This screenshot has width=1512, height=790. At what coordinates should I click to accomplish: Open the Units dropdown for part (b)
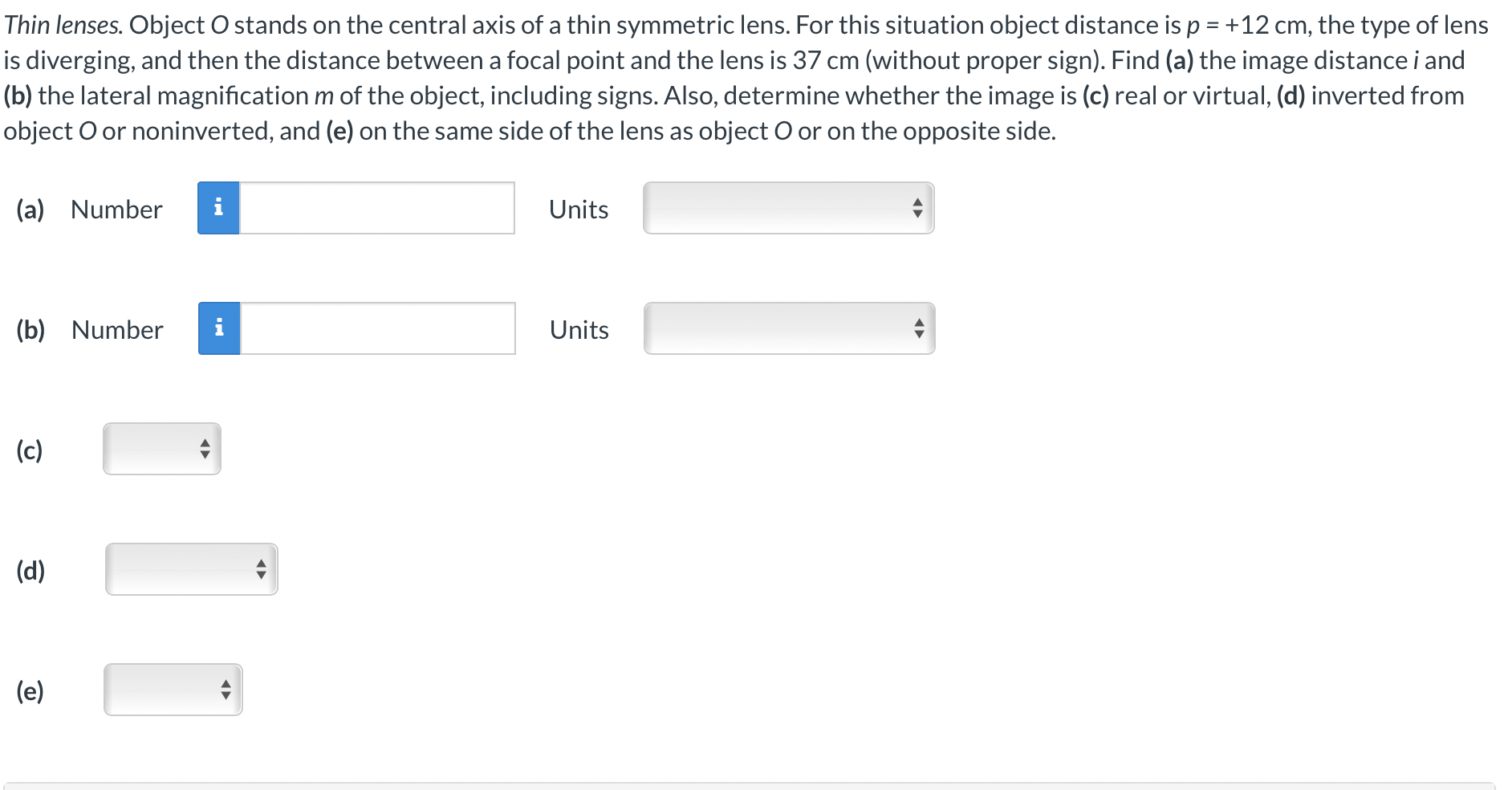(786, 328)
